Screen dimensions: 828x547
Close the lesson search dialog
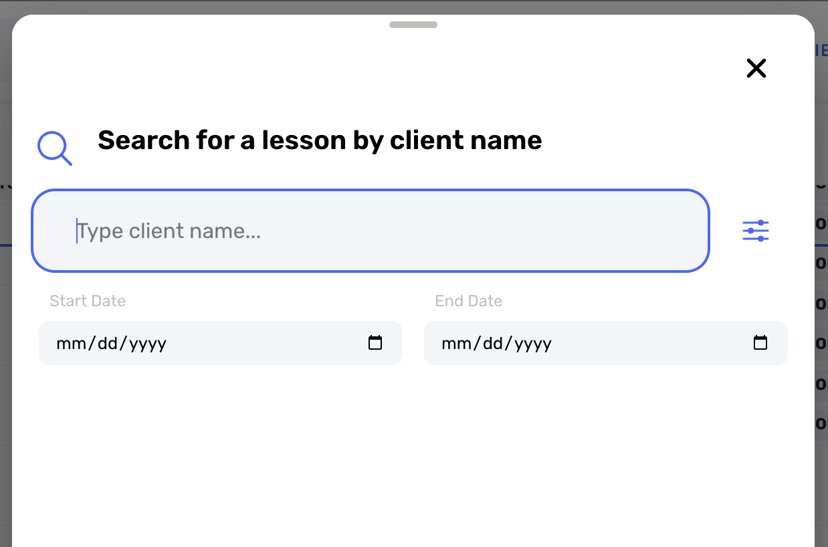pyautogui.click(x=756, y=68)
